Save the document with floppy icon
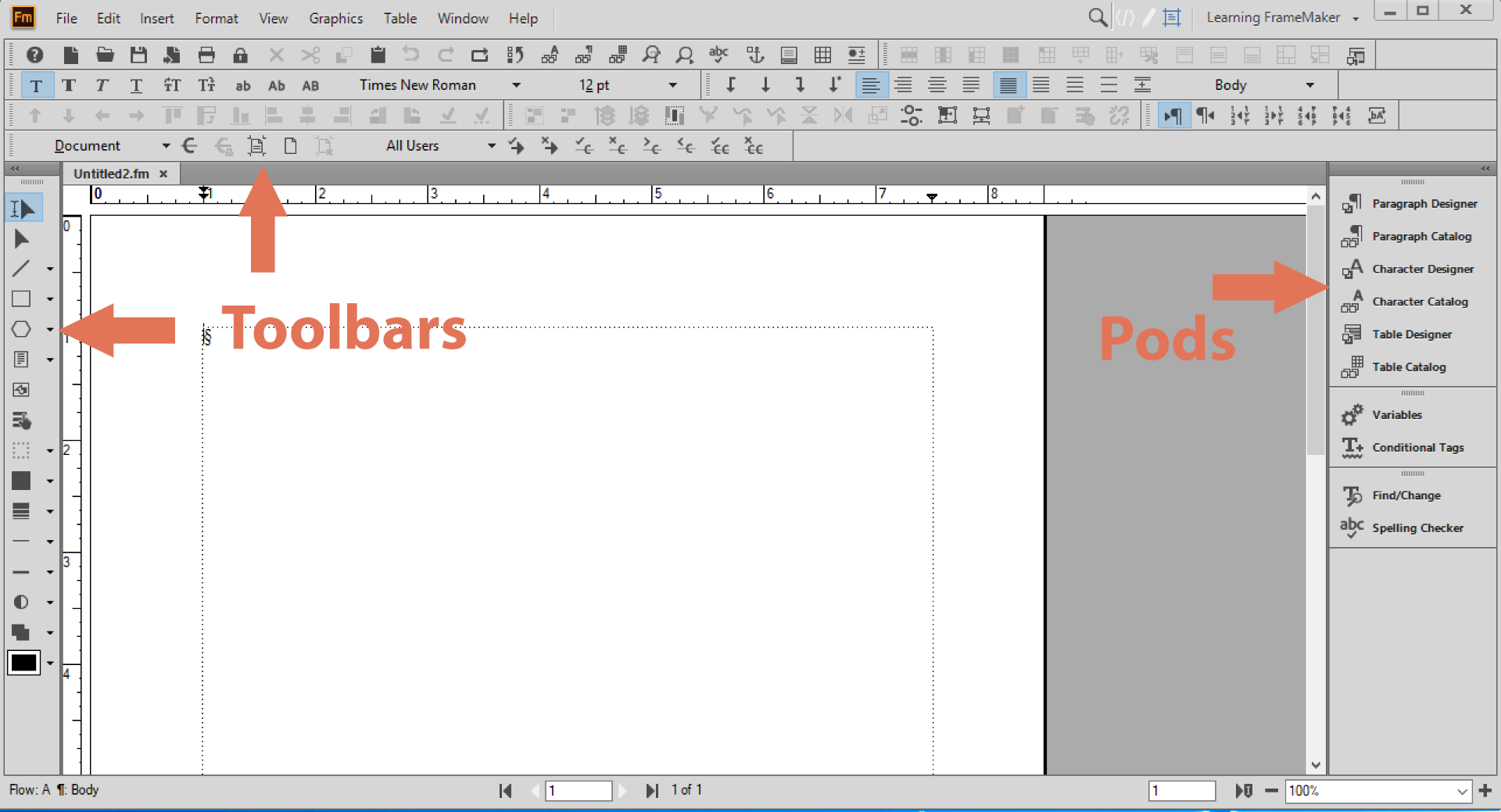The image size is (1501, 812). pos(138,55)
